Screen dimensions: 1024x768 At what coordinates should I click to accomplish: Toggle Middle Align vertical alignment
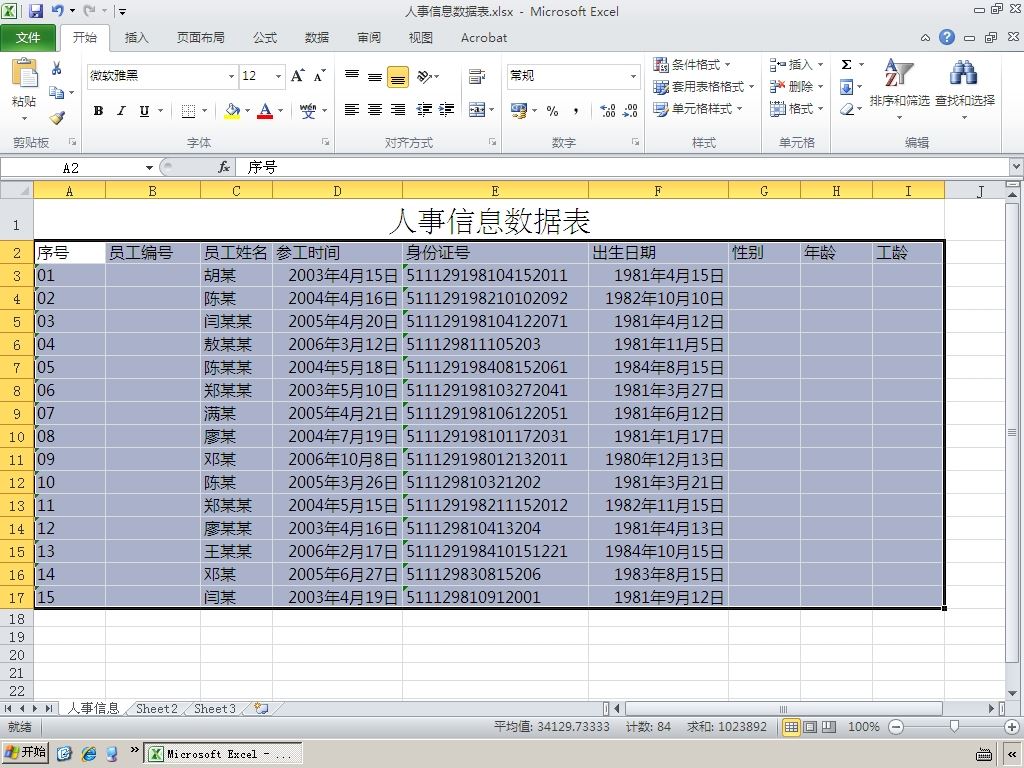375,76
